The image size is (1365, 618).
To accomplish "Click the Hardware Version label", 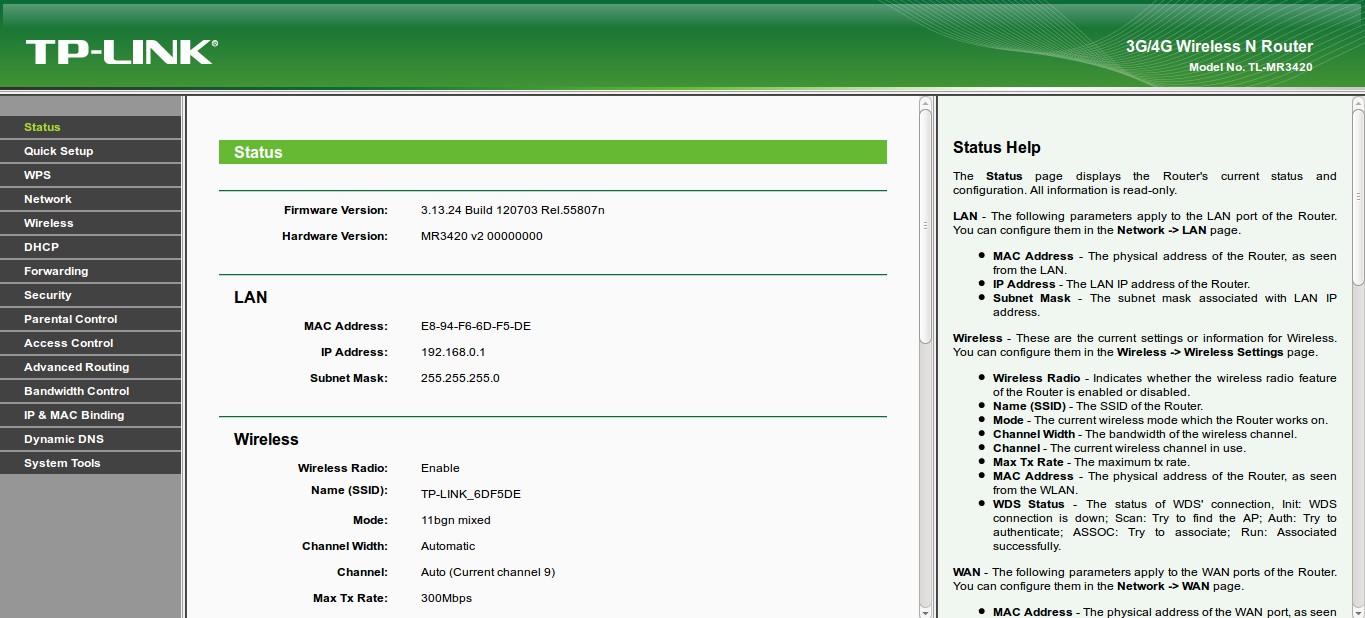I will (x=334, y=236).
